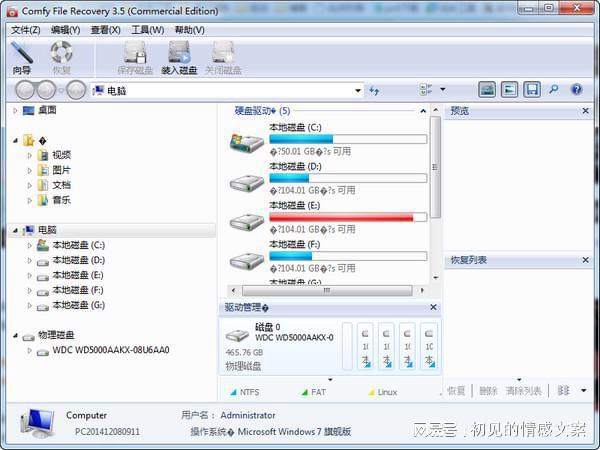
Task: Click the floppy save toolbar icon
Action: (x=532, y=90)
